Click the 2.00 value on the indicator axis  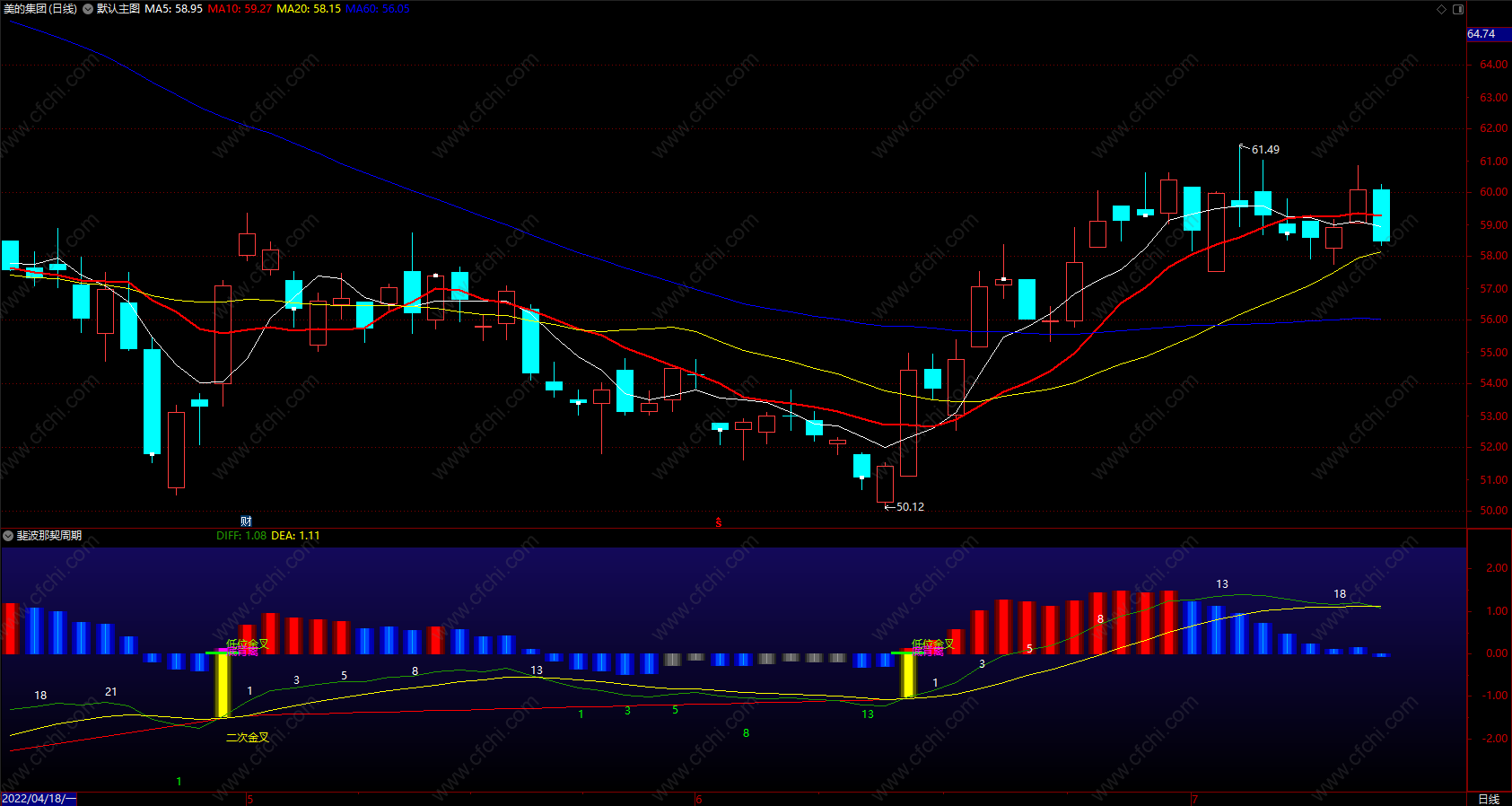1497,568
